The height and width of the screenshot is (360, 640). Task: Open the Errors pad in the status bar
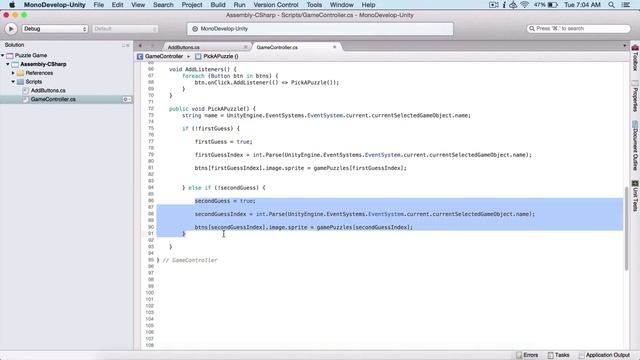pyautogui.click(x=527, y=355)
